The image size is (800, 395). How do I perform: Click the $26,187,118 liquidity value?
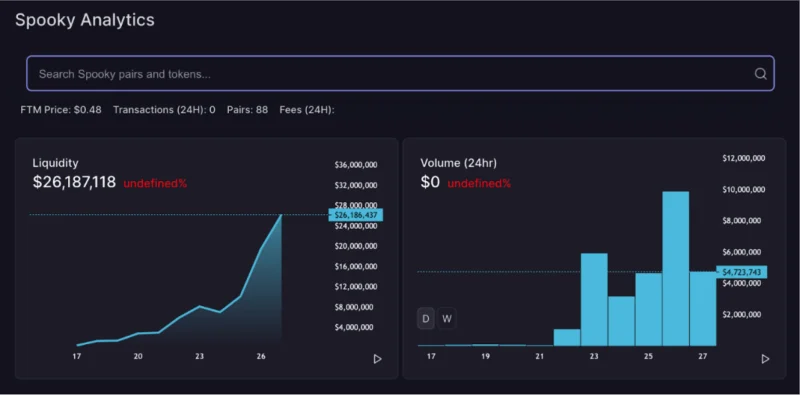[74, 182]
